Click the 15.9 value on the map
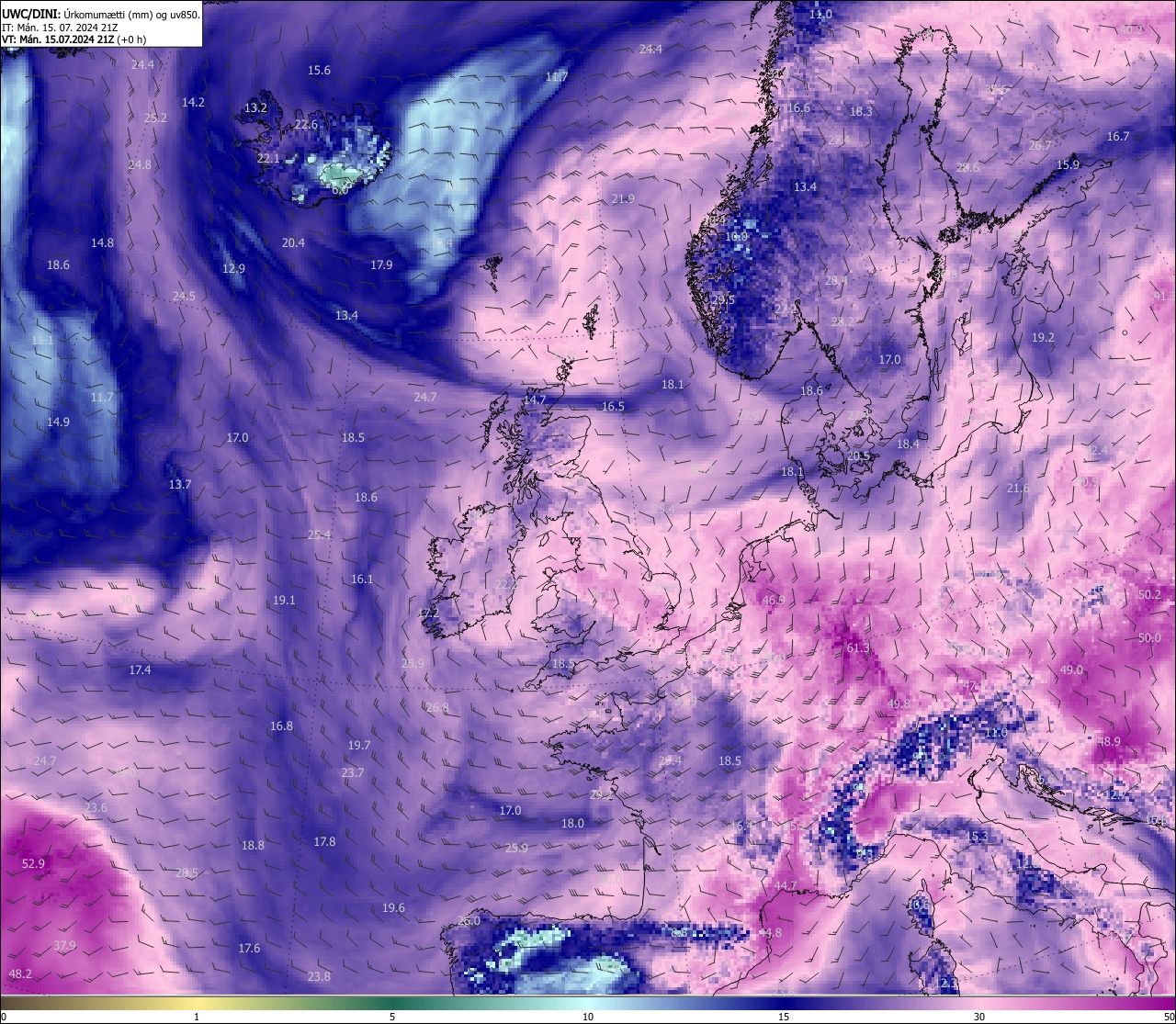The image size is (1176, 1024). tap(1068, 165)
